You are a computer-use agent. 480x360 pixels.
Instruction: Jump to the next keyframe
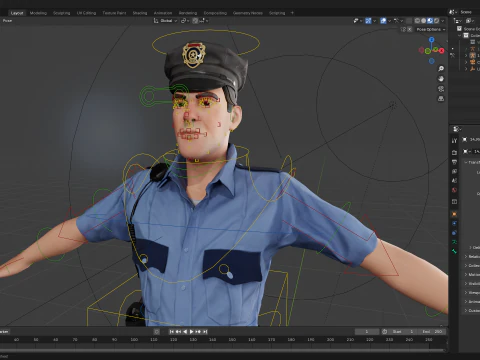198,332
